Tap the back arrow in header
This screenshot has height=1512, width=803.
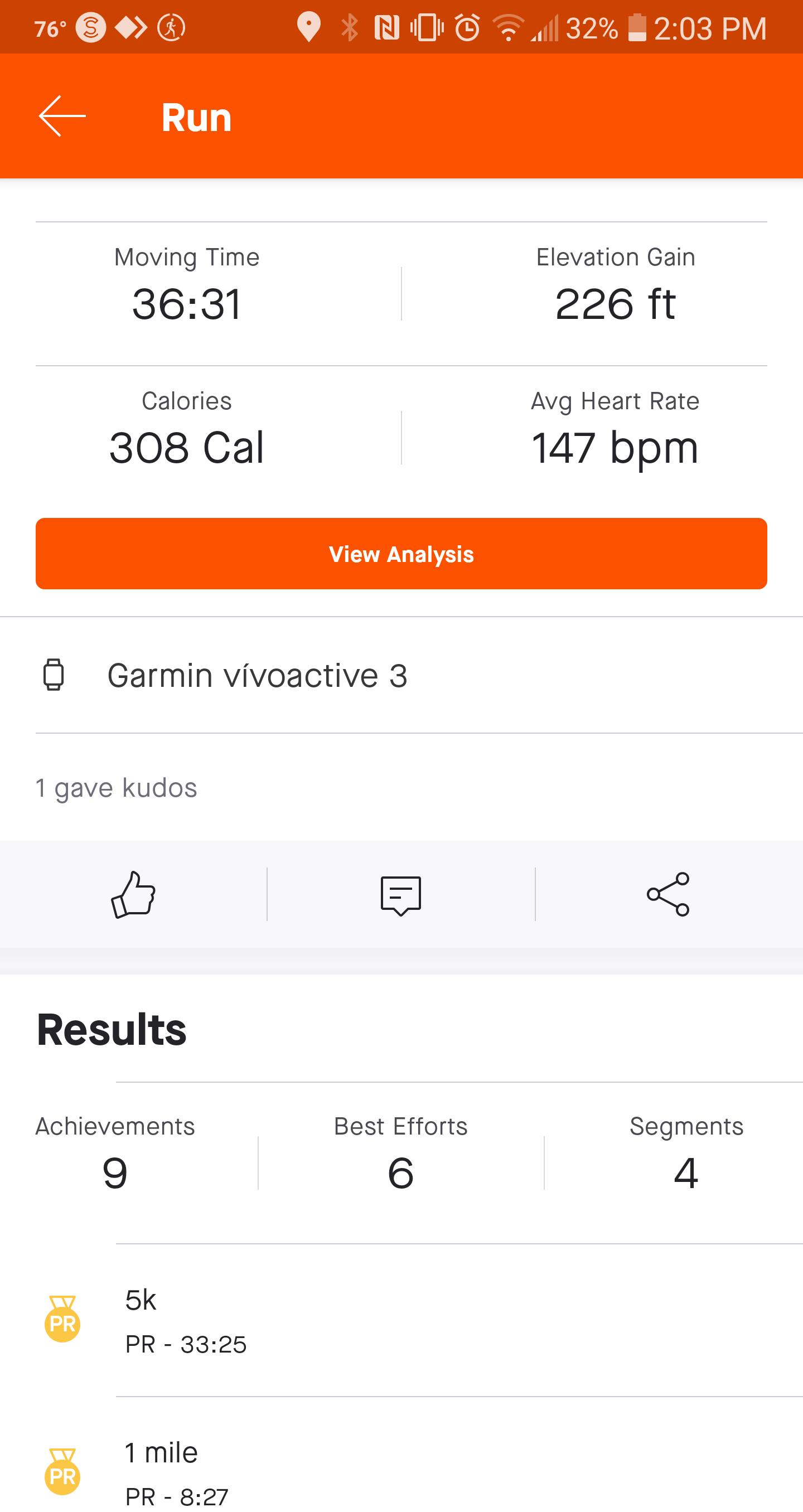click(x=62, y=116)
